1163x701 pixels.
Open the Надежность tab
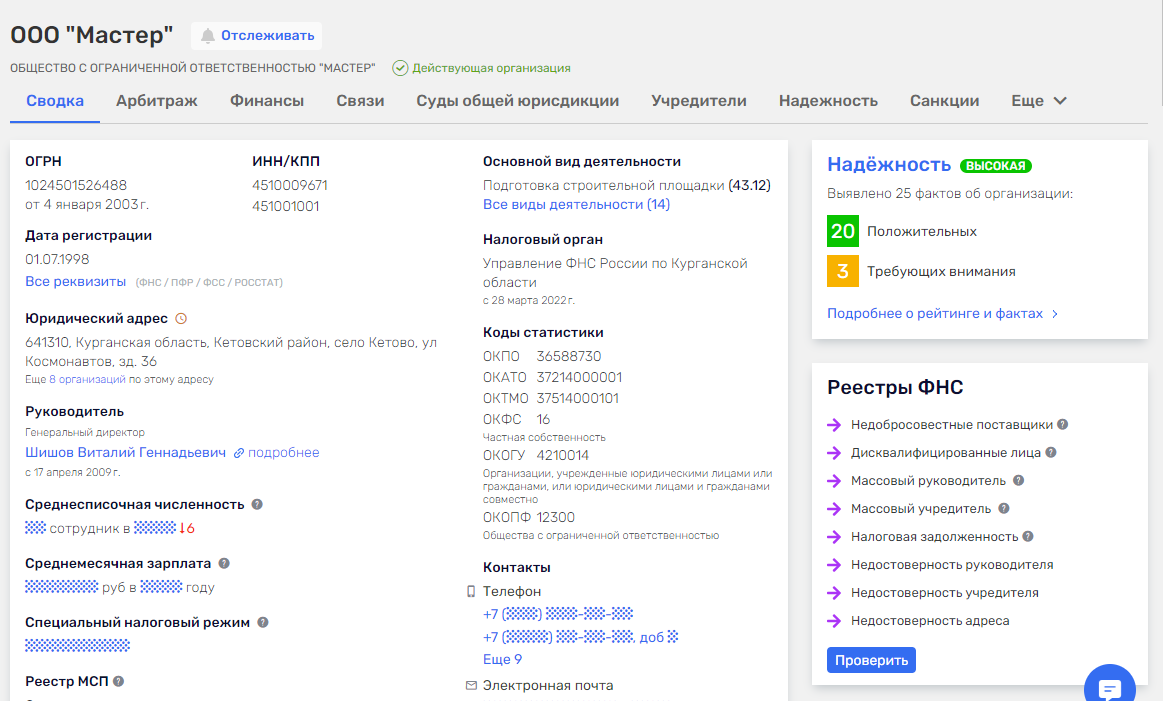pyautogui.click(x=828, y=101)
